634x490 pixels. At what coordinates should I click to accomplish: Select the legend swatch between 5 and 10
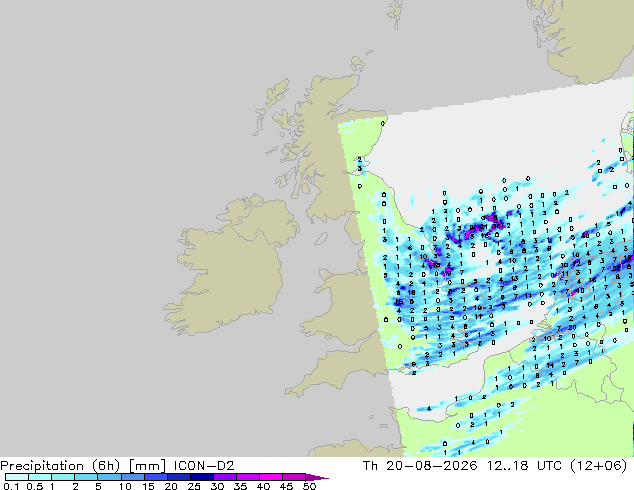tap(110, 477)
